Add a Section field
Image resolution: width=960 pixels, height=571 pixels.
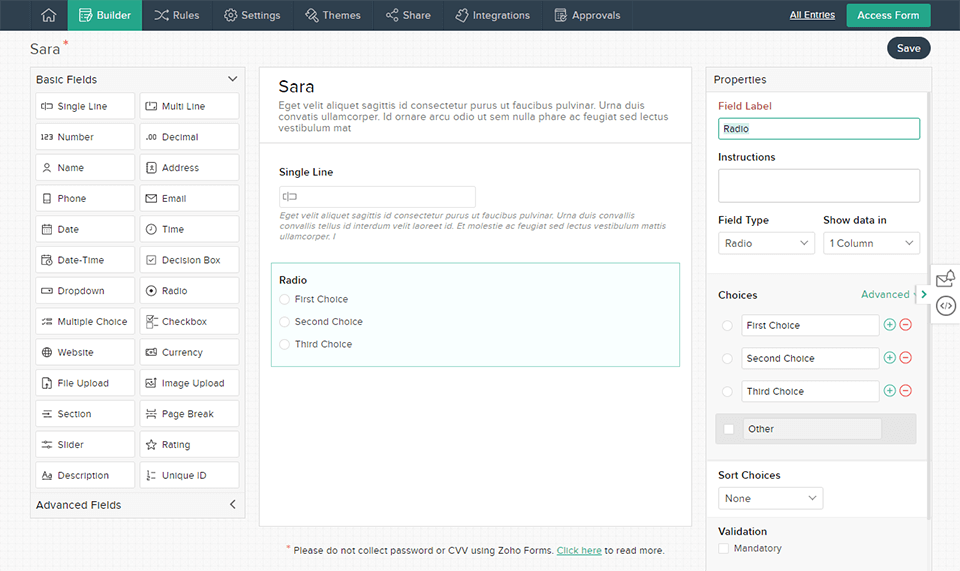coord(85,414)
